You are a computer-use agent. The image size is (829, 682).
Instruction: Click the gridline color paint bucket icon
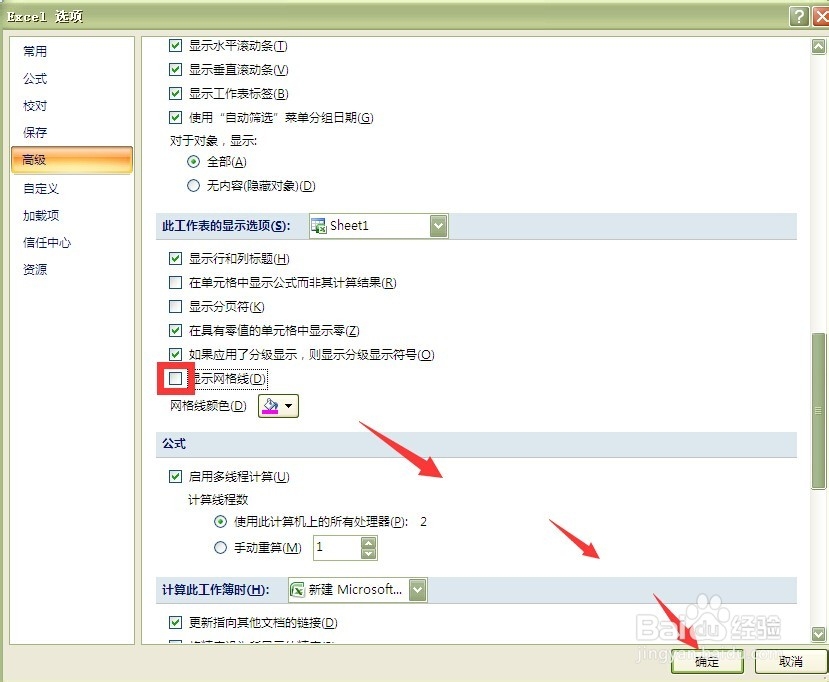point(270,406)
